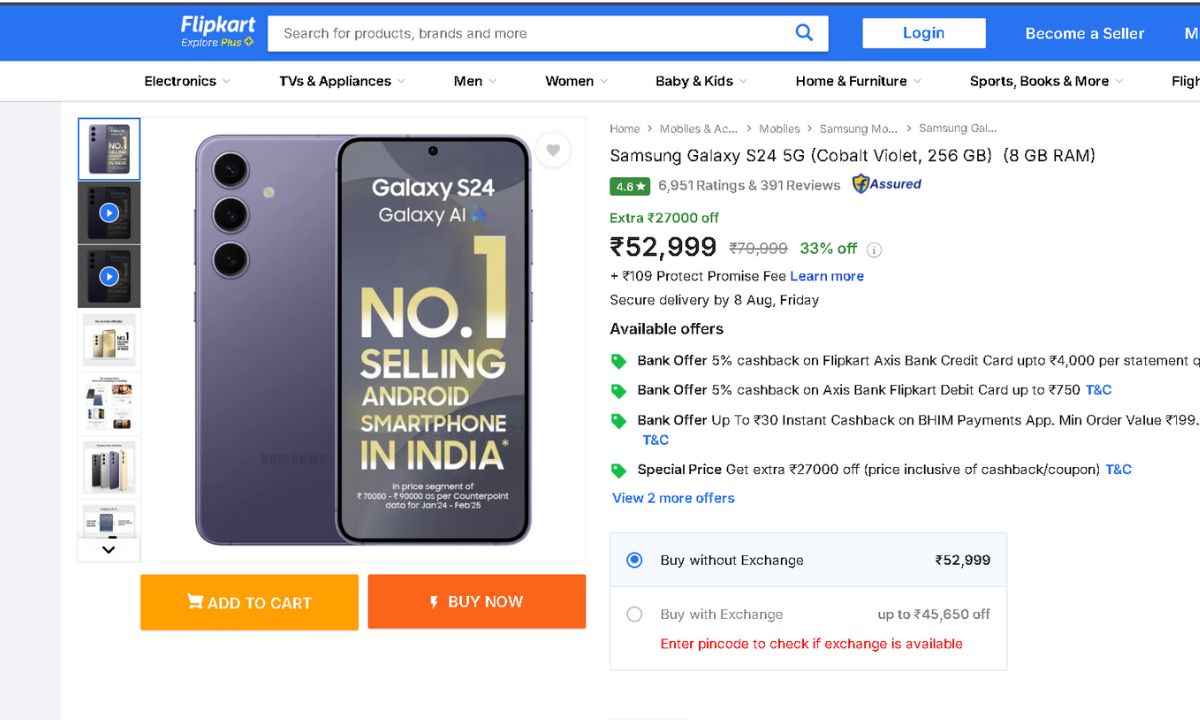1200x720 pixels.
Task: Select the gold phone thumbnail image
Action: (x=109, y=340)
